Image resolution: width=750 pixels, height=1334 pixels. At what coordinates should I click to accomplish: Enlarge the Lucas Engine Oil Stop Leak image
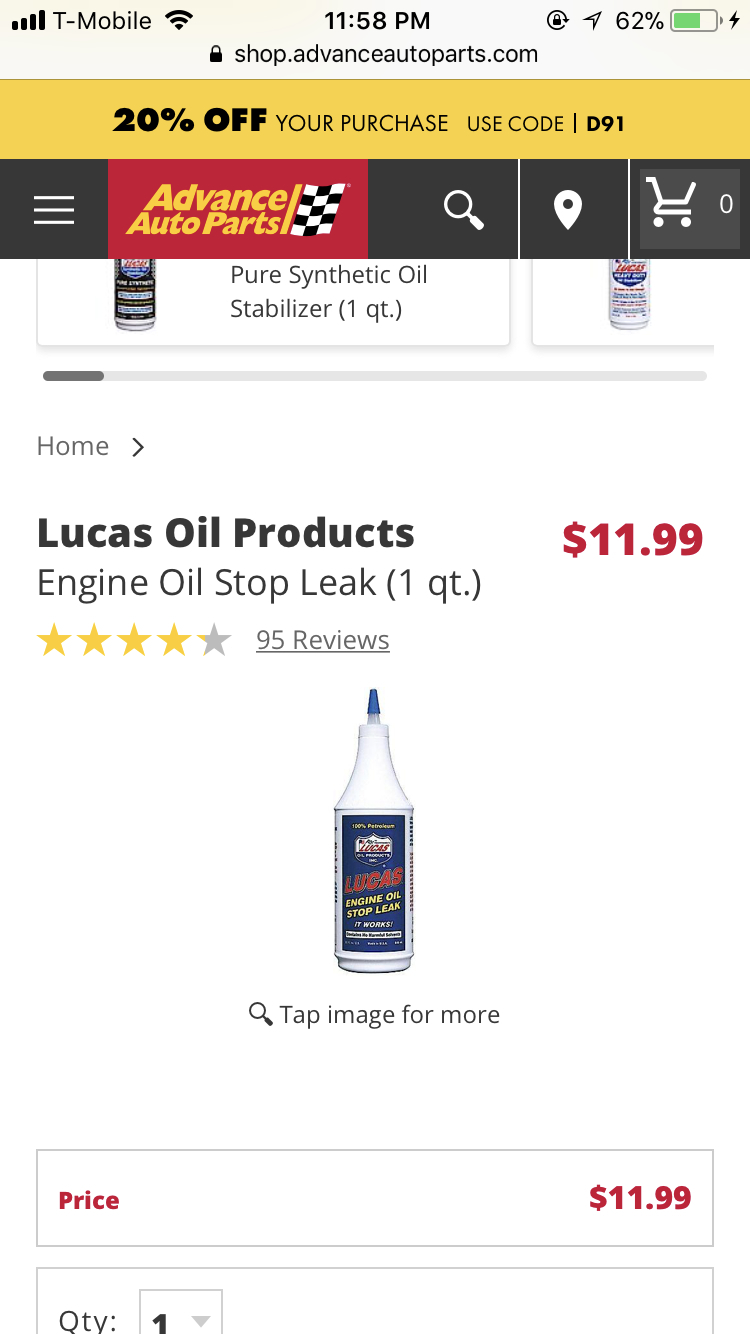click(x=373, y=832)
